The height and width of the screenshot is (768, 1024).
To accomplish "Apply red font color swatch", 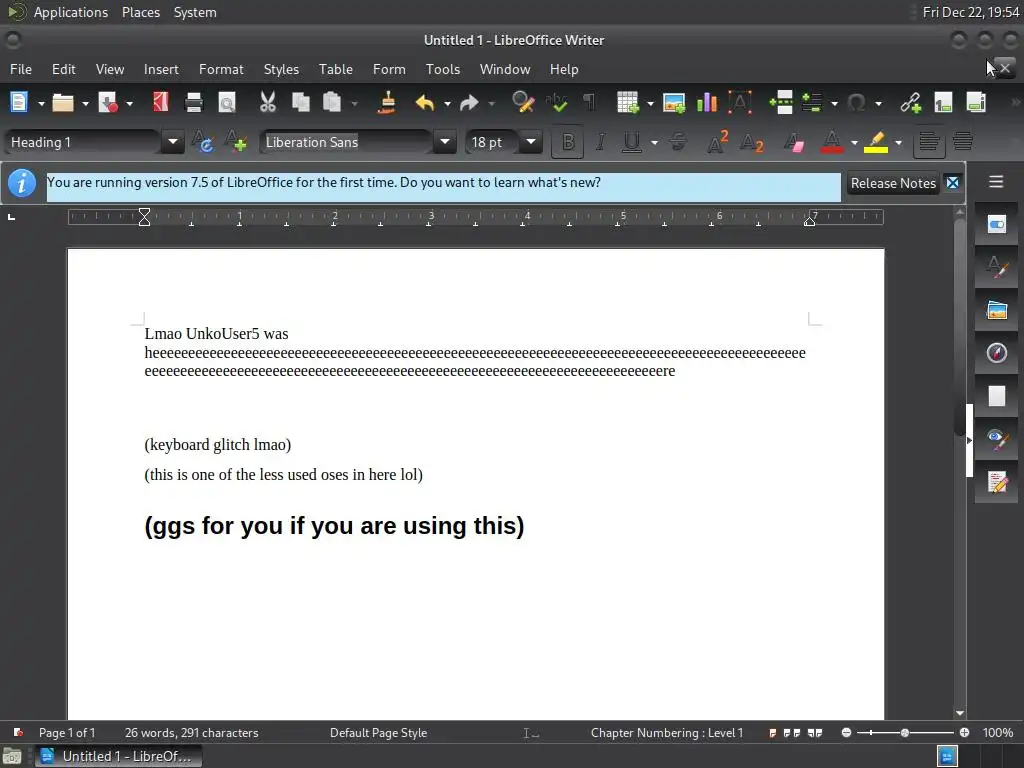I will tap(831, 142).
